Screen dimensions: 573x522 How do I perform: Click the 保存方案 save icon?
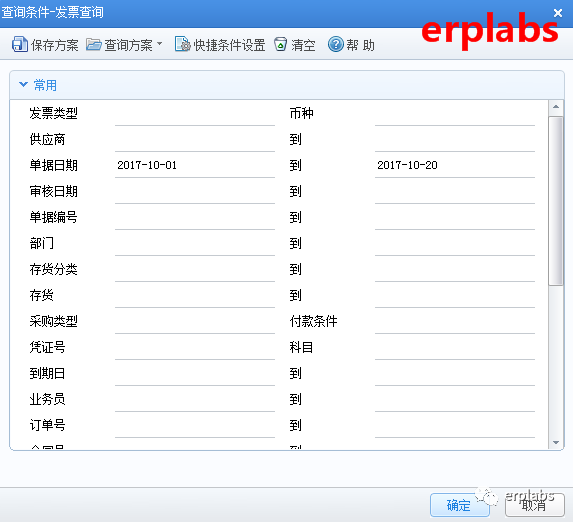tap(20, 45)
